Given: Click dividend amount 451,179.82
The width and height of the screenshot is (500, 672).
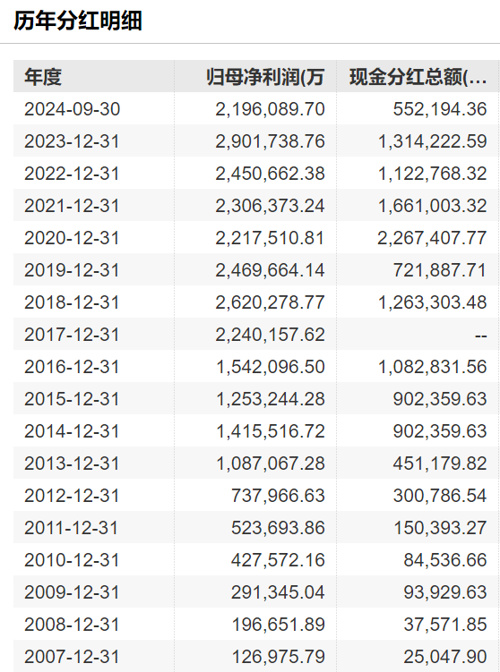Looking at the screenshot, I should click(x=440, y=463).
